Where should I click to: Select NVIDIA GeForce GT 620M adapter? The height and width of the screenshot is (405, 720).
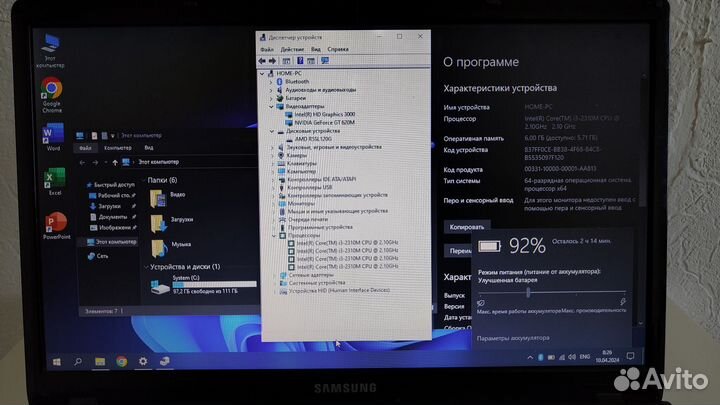coord(320,123)
